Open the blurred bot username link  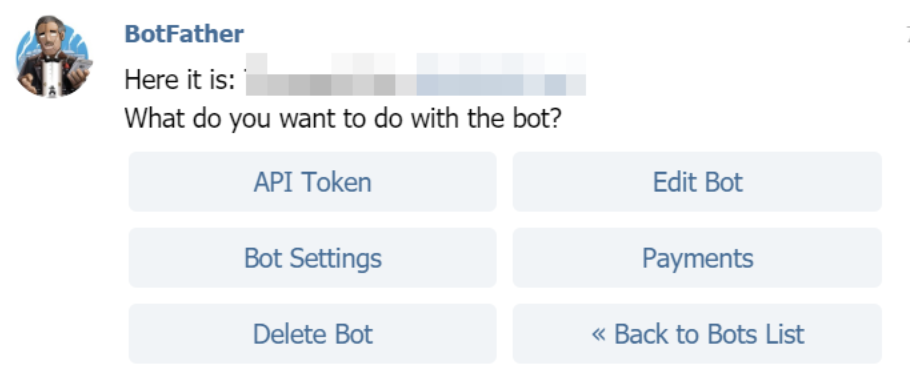(x=416, y=74)
